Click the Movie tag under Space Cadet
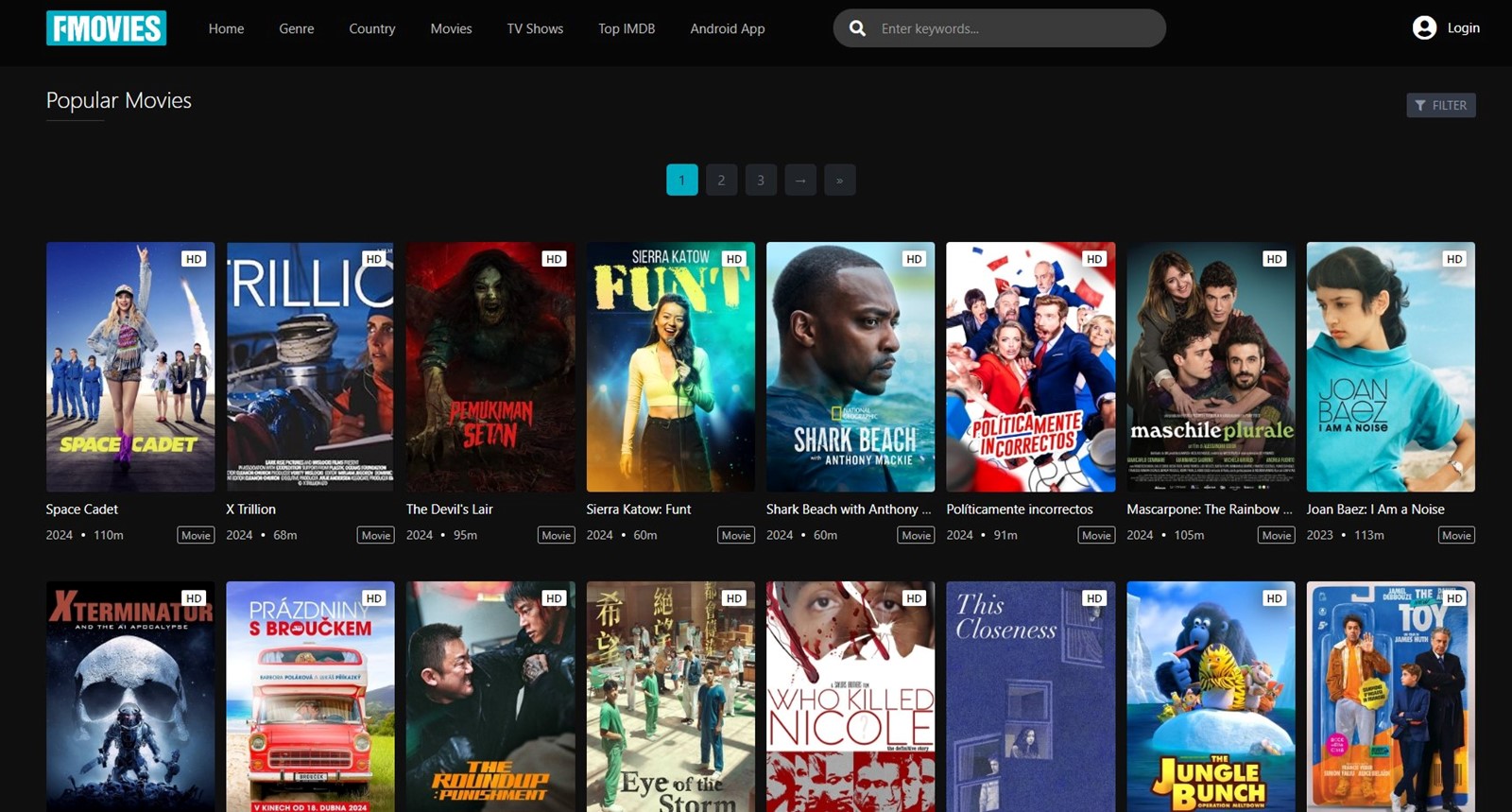Image resolution: width=1512 pixels, height=812 pixels. [196, 535]
